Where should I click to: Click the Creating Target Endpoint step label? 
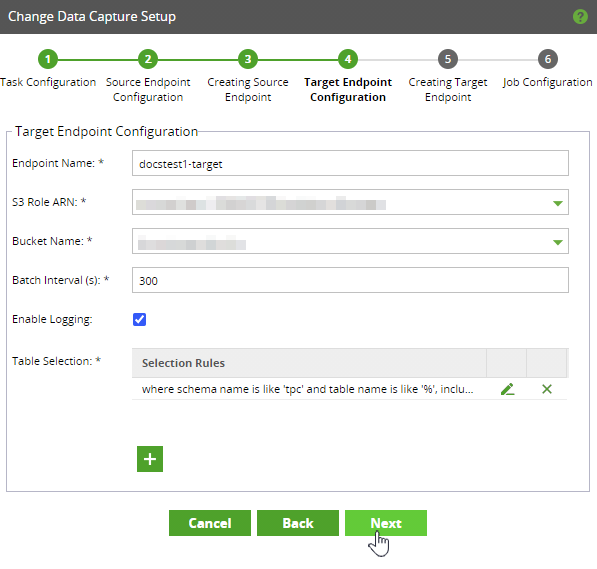click(x=448, y=90)
